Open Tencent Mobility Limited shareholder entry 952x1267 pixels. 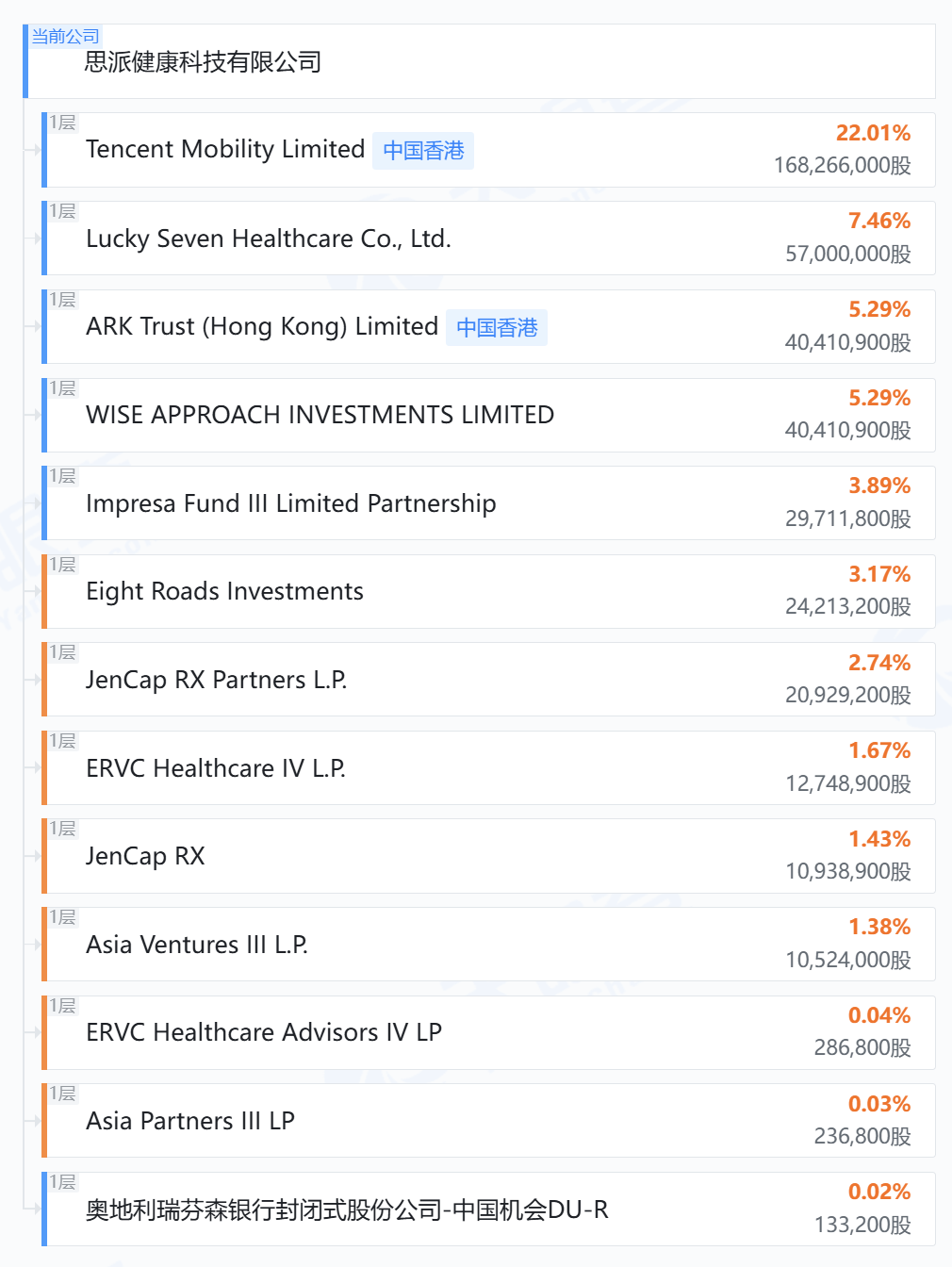[x=224, y=150]
